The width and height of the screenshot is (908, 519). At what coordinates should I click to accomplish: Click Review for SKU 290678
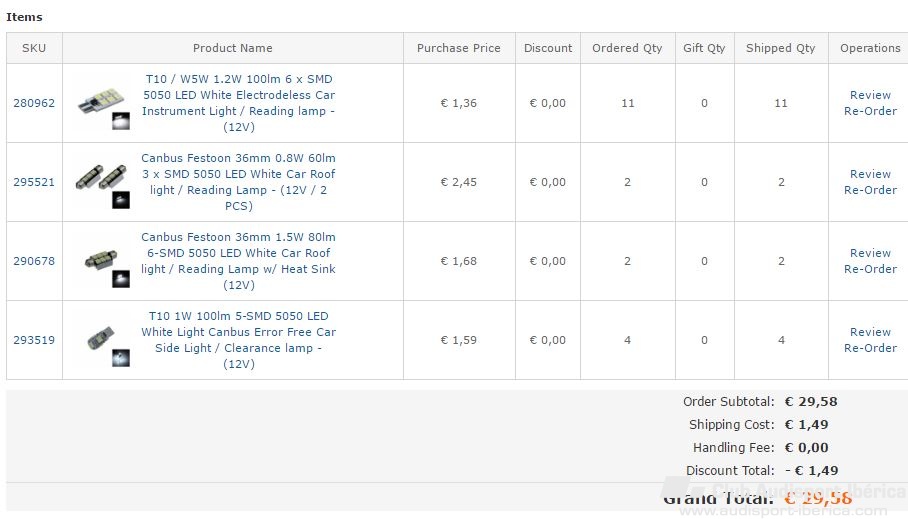(870, 253)
